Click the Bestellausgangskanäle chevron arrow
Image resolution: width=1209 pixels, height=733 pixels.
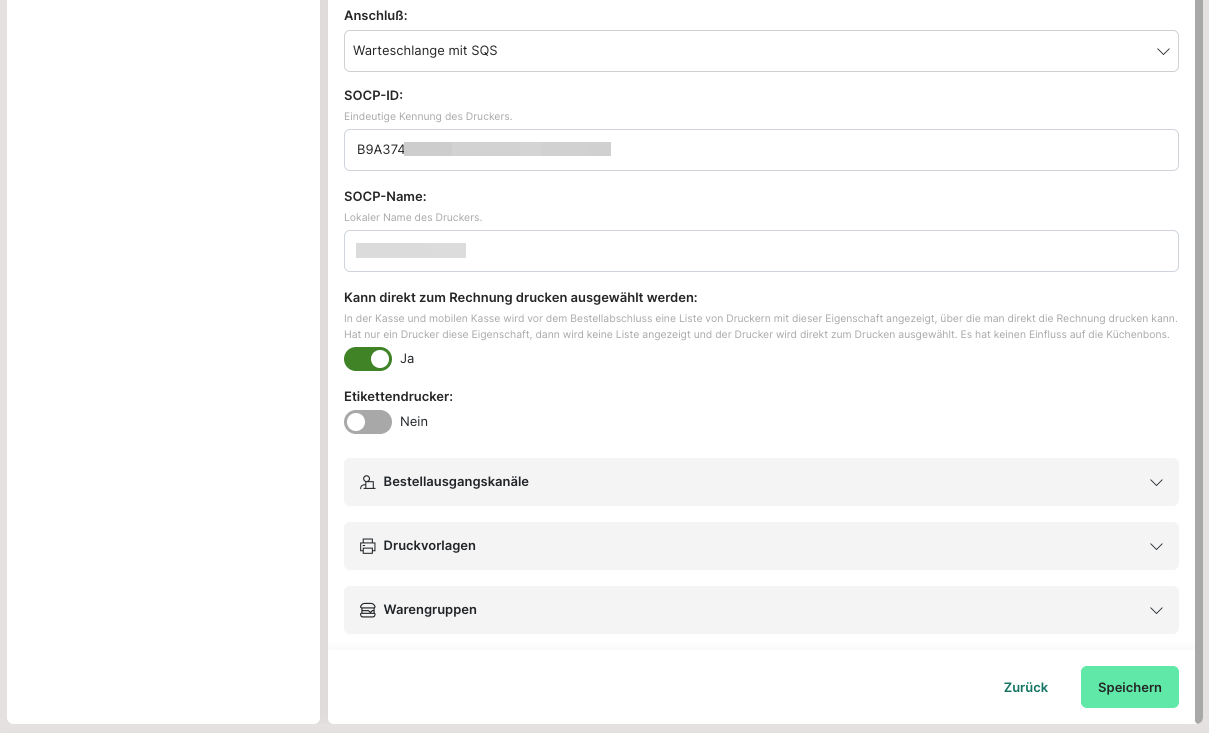point(1157,482)
